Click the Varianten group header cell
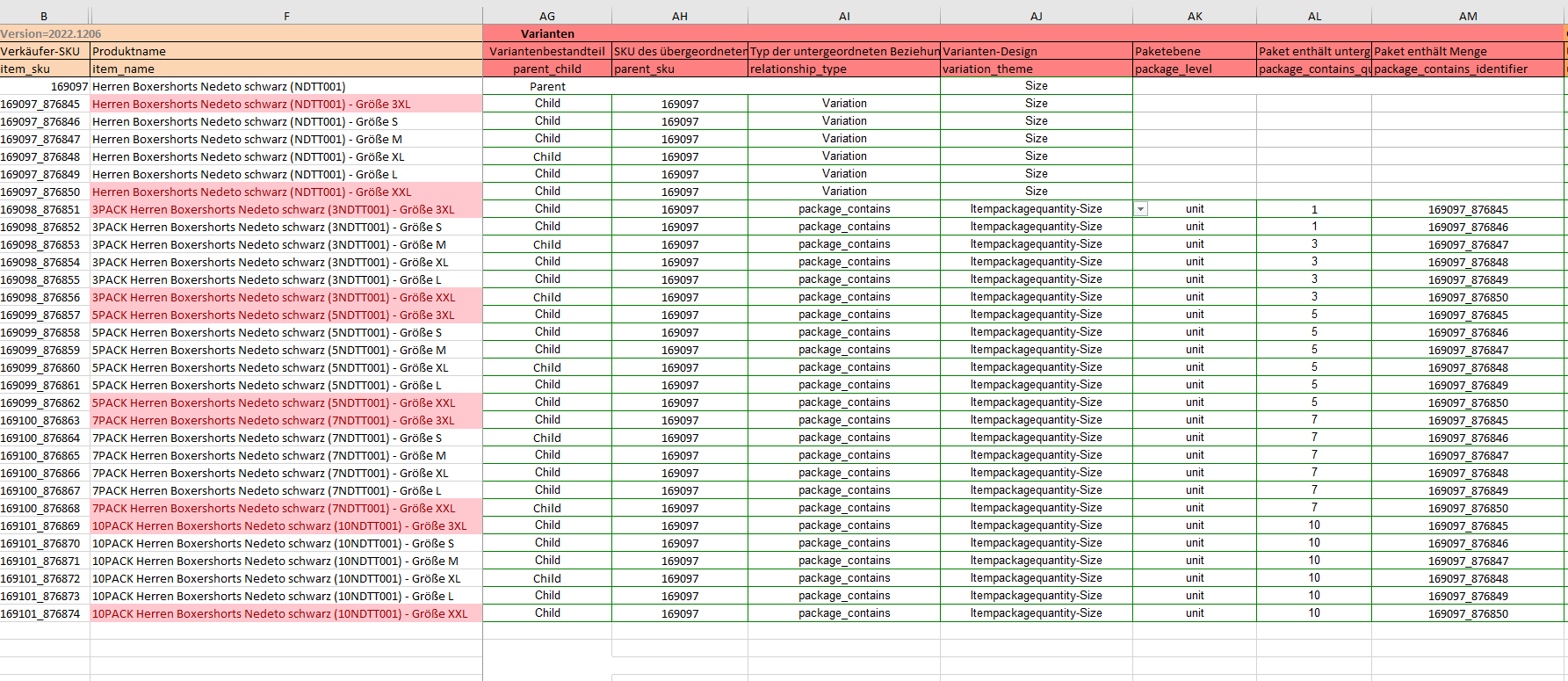 [546, 33]
